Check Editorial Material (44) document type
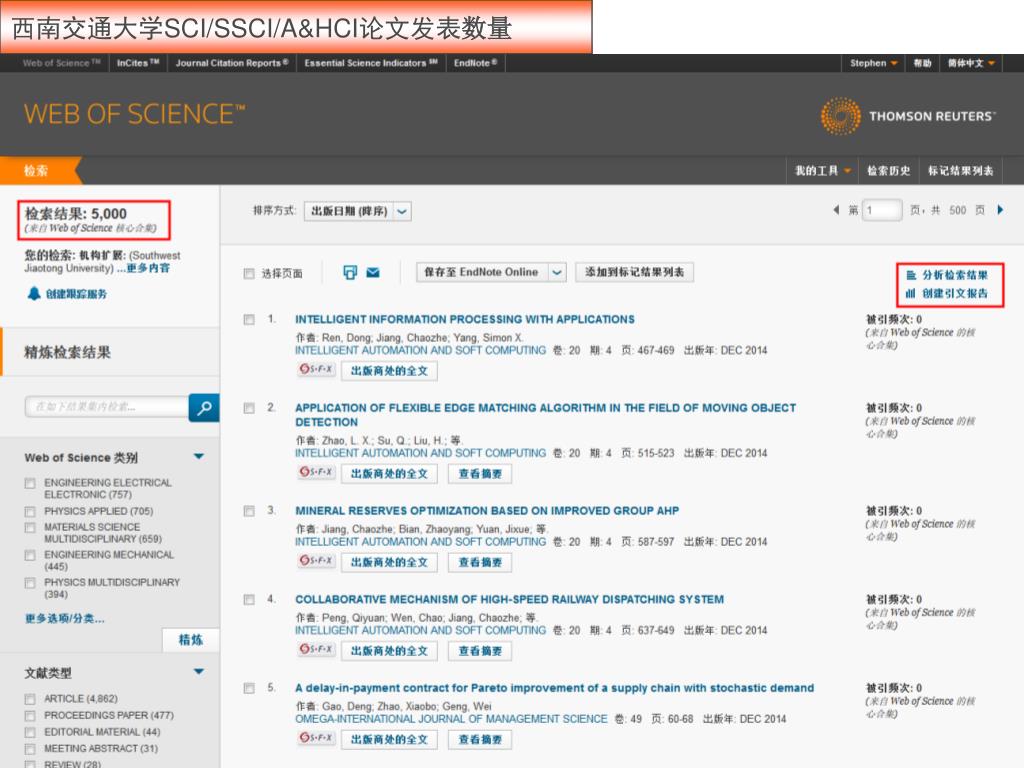 pyautogui.click(x=30, y=733)
